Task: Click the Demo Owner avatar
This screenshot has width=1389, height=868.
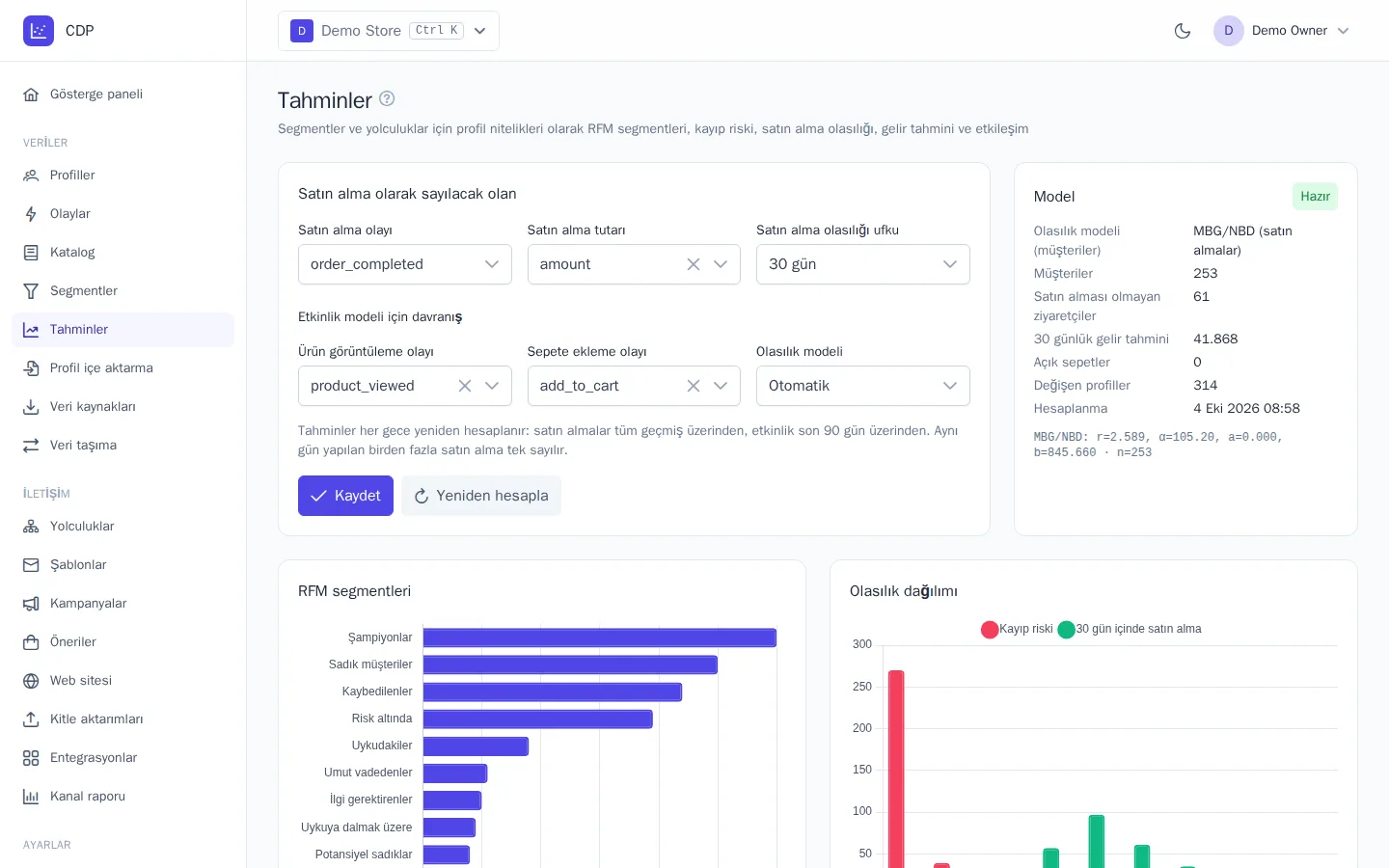Action: [1229, 31]
